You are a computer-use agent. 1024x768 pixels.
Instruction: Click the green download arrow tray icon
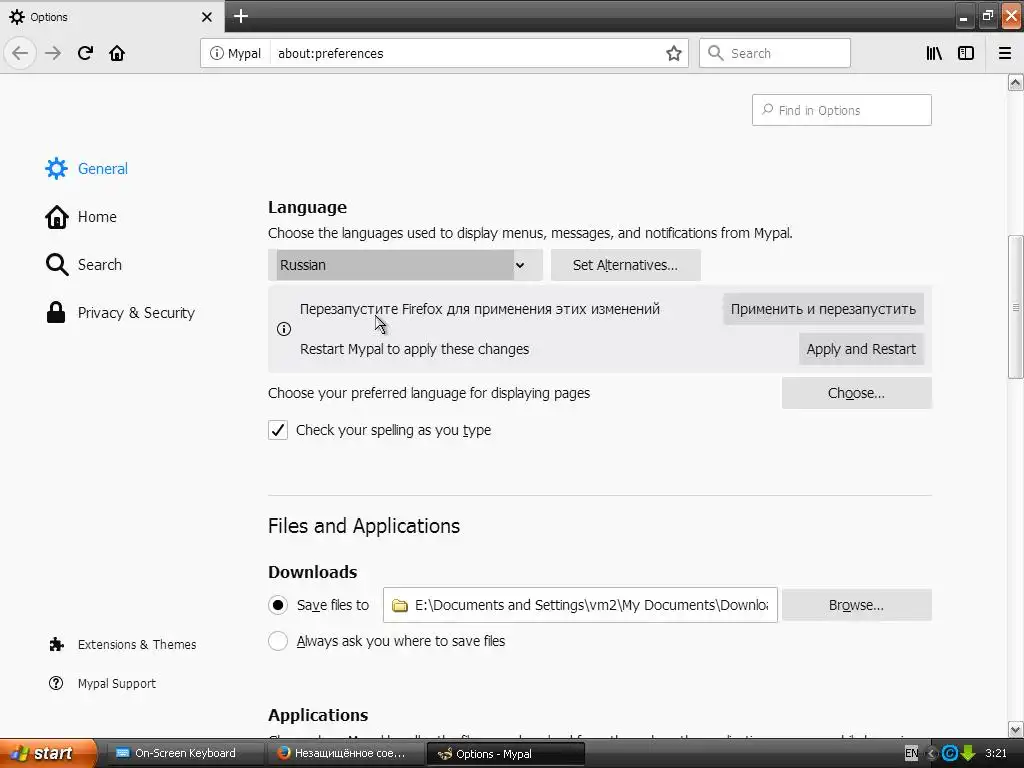[x=968, y=753]
